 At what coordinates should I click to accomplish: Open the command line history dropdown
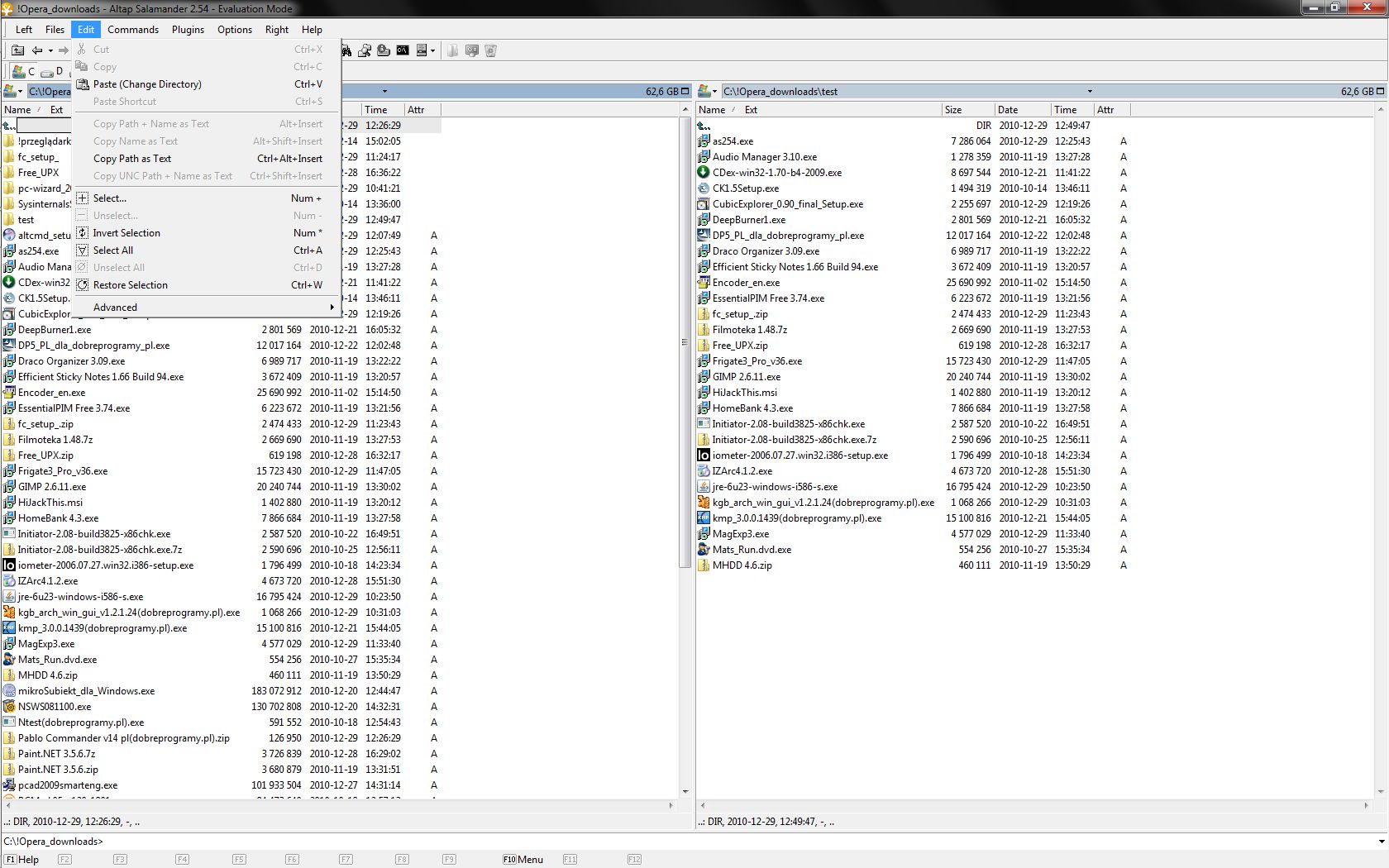(1382, 842)
